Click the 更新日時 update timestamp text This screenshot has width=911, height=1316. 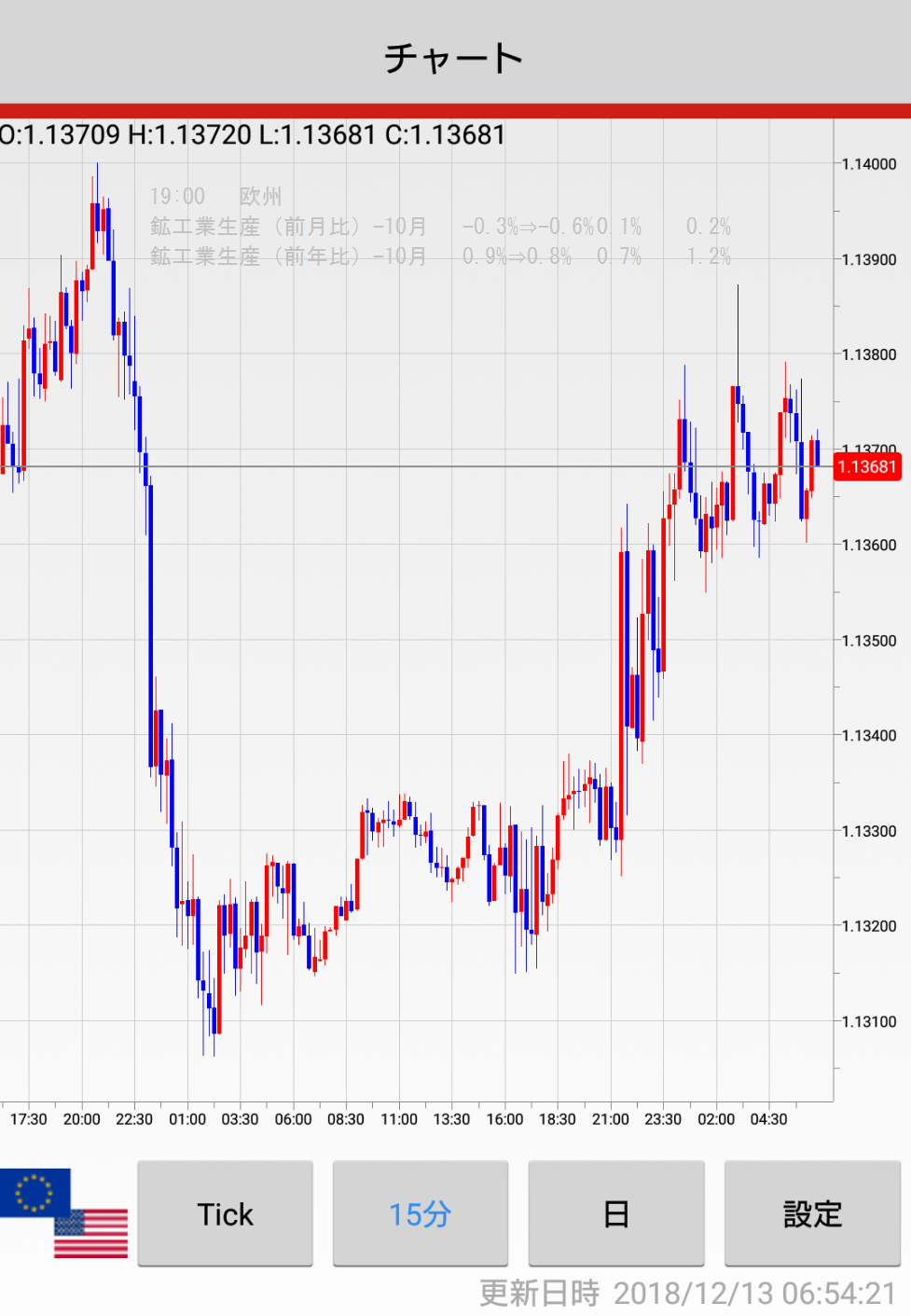pos(687,1294)
